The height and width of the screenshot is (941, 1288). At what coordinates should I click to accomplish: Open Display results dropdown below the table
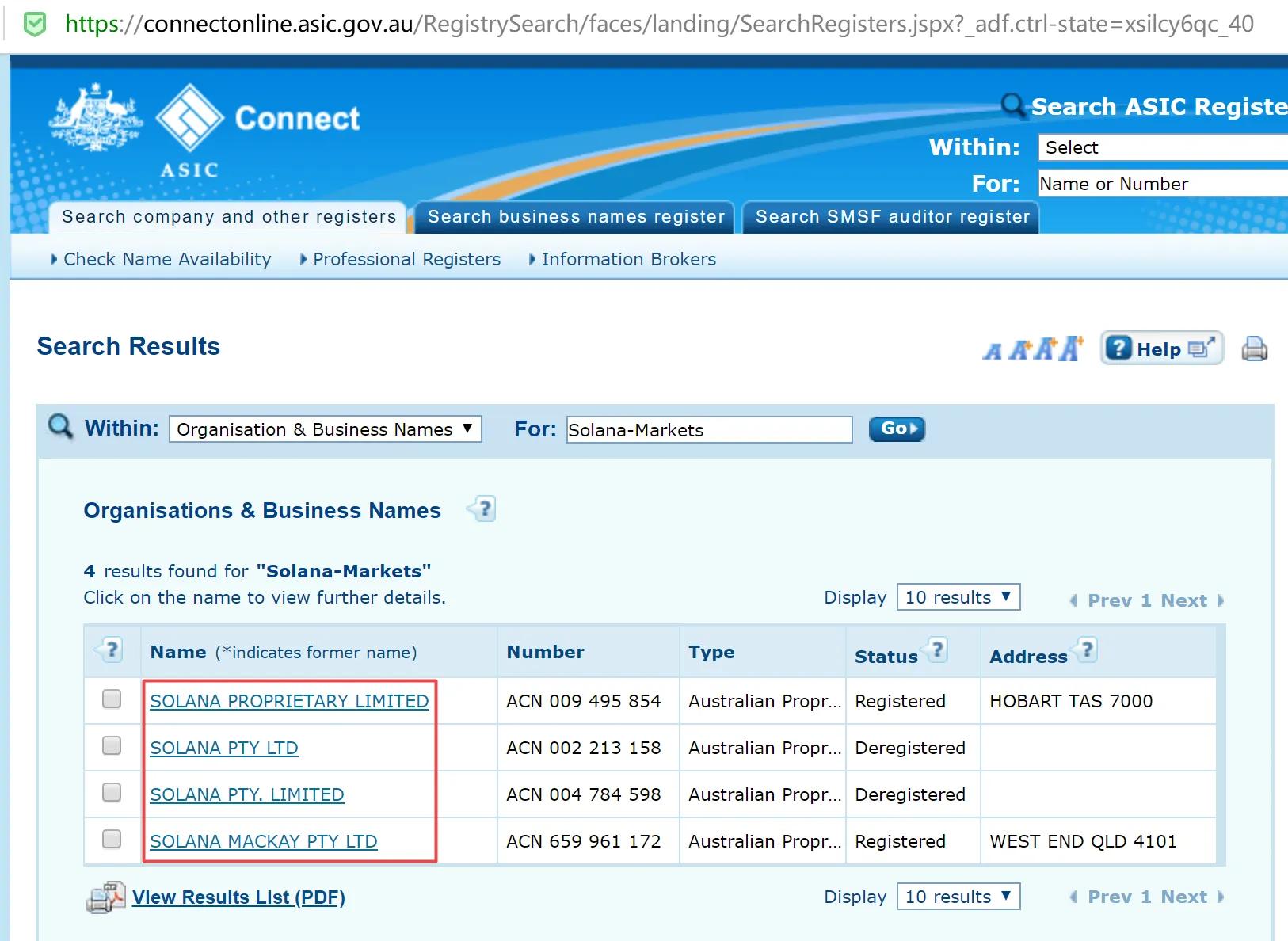pos(958,897)
